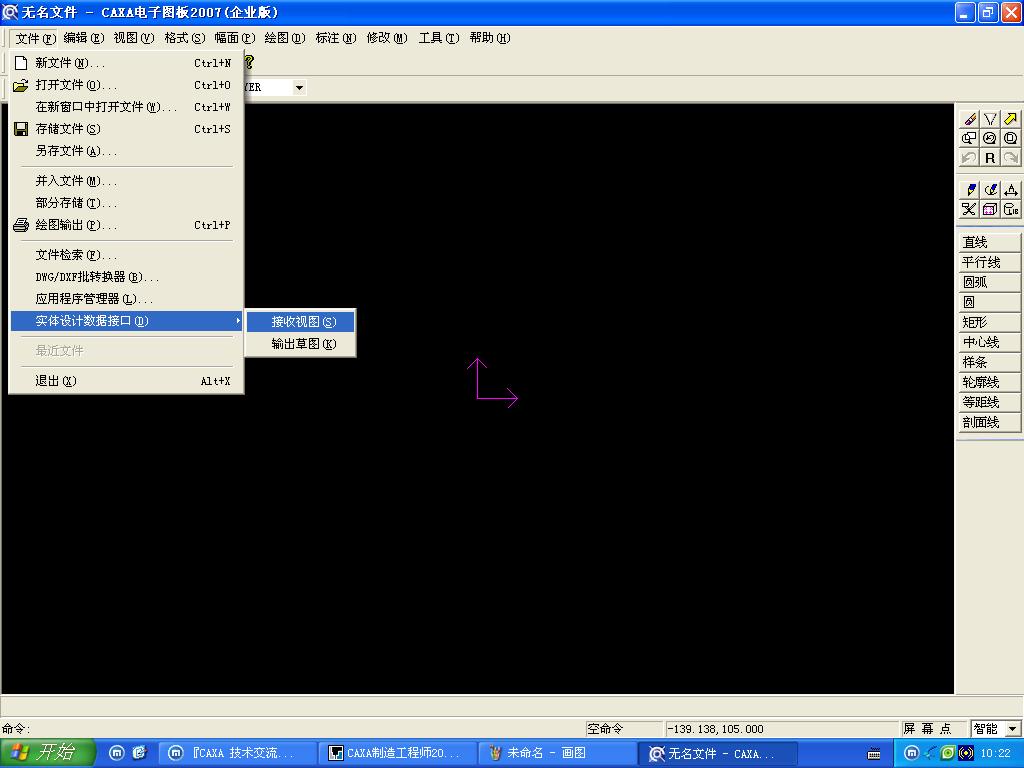Open 文件检索(F) from the menu
This screenshot has width=1024, height=768.
point(127,255)
